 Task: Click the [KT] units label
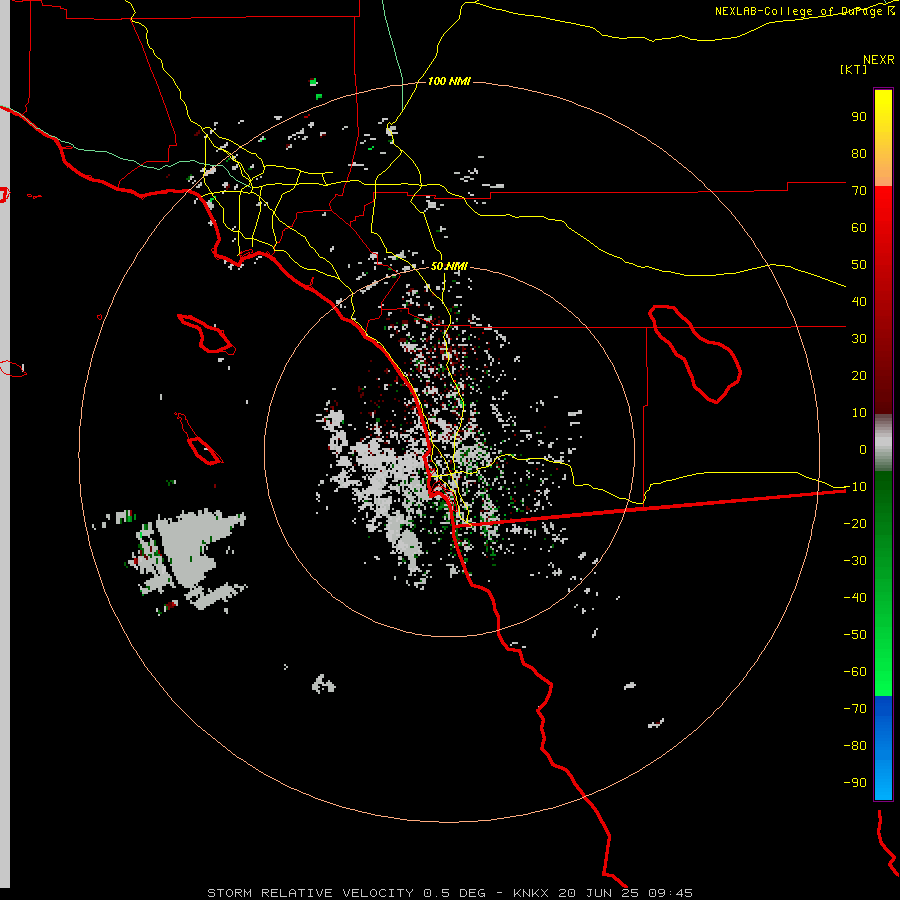pos(854,69)
